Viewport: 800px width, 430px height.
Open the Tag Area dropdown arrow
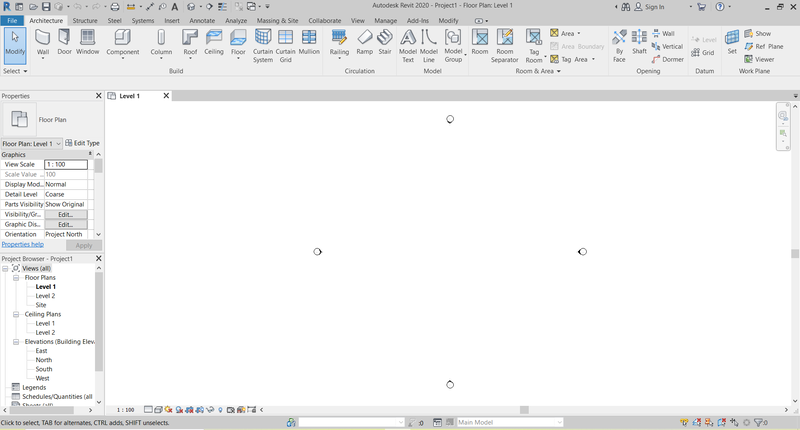593,59
